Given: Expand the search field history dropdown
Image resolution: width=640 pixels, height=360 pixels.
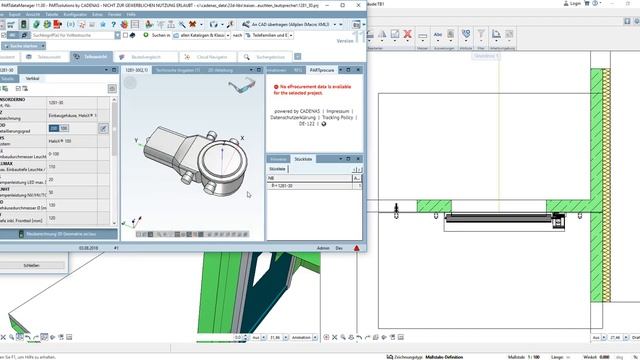Looking at the screenshot, I should (118, 36).
